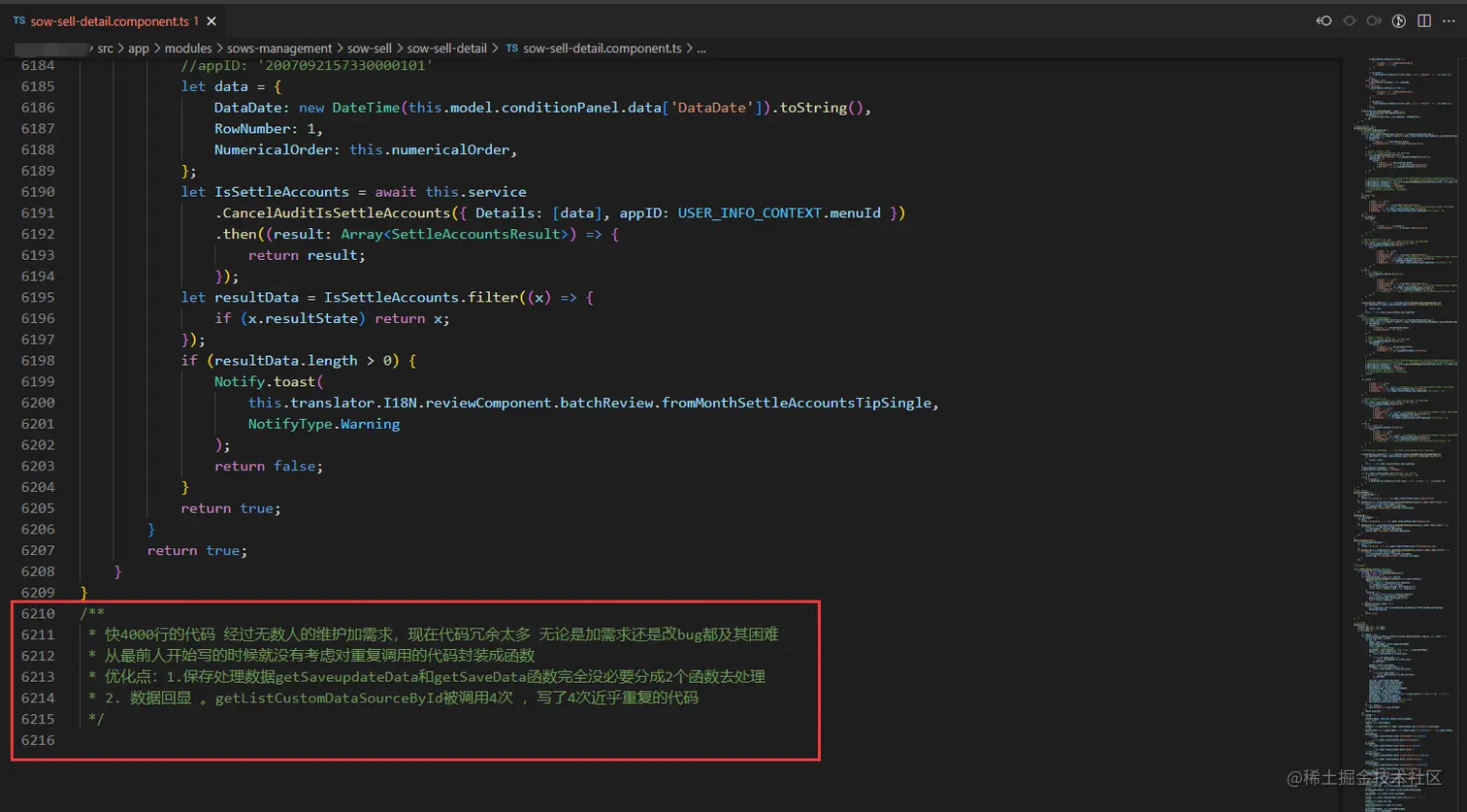Toggle the editor layout with the column icon

(1425, 19)
